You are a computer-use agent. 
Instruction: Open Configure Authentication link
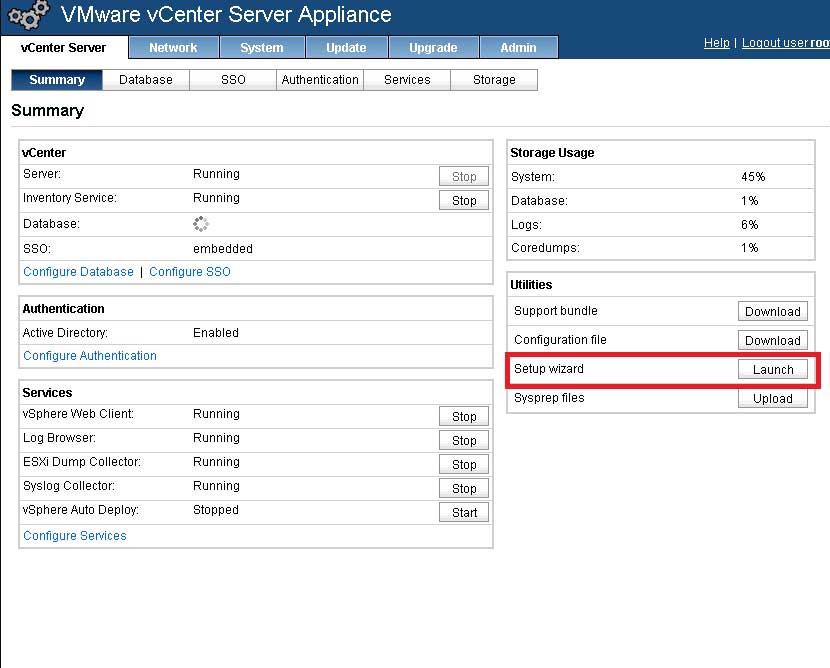(x=90, y=356)
